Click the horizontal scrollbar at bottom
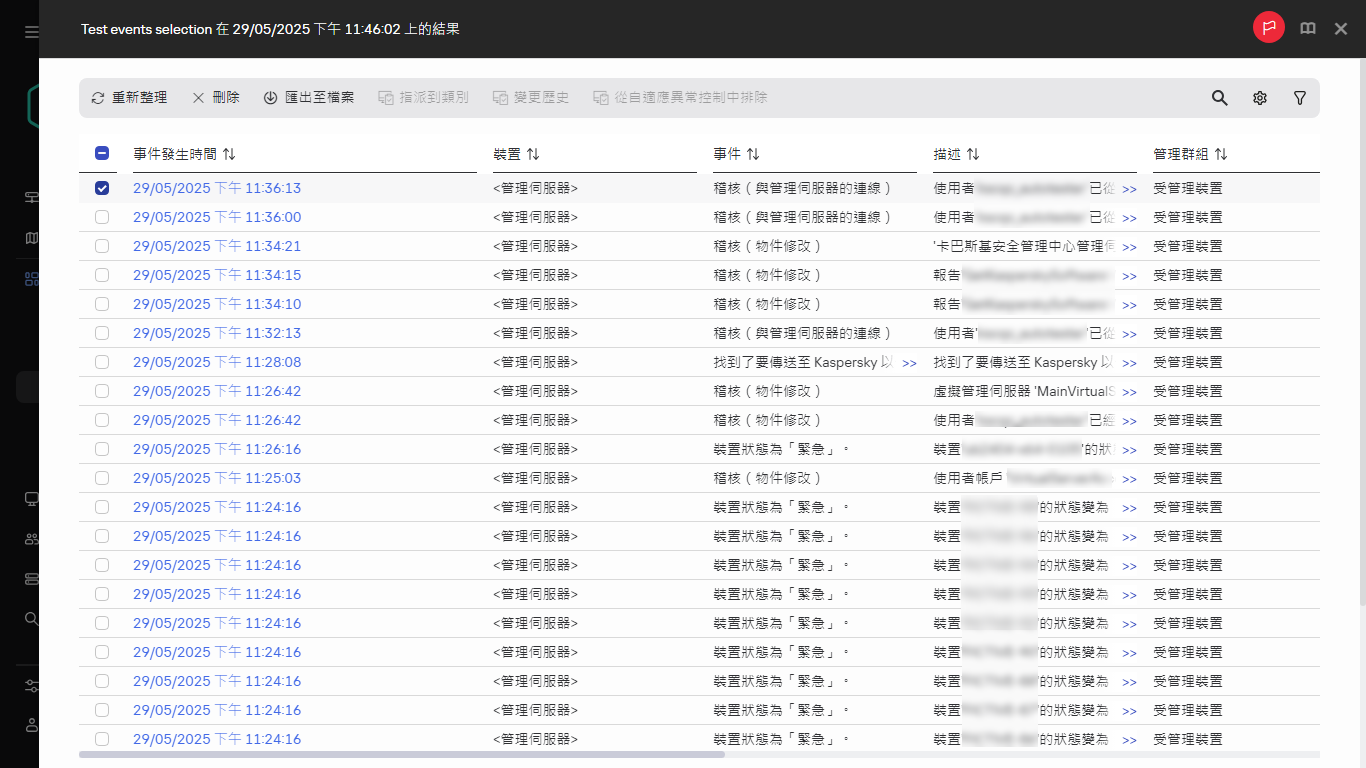 point(400,754)
